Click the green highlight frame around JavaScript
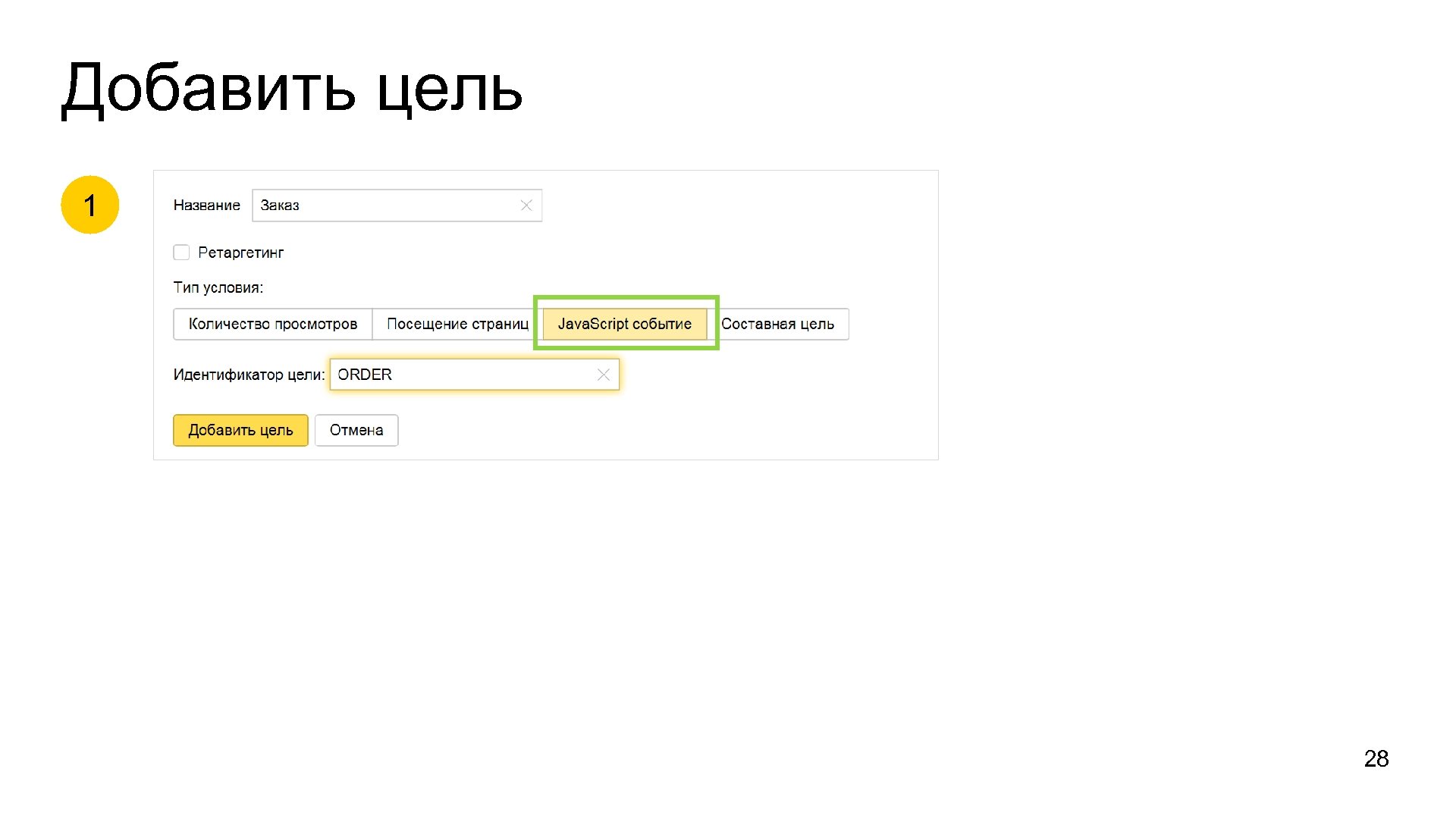 (x=626, y=297)
